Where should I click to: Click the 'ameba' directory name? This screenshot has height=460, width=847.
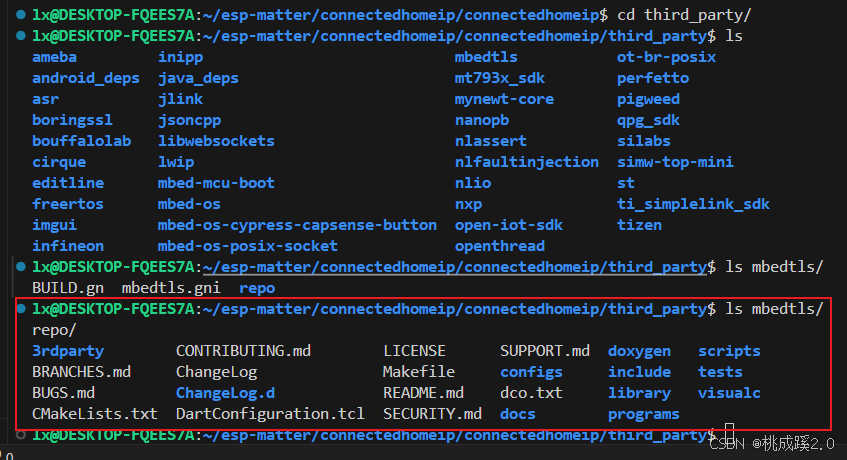54,57
